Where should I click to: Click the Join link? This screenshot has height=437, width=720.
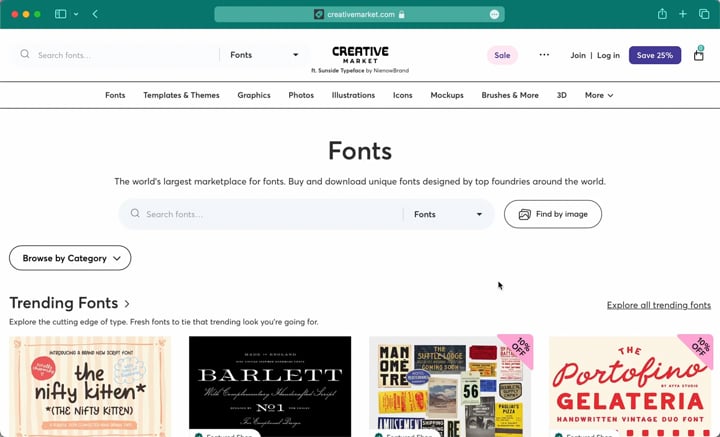(578, 55)
